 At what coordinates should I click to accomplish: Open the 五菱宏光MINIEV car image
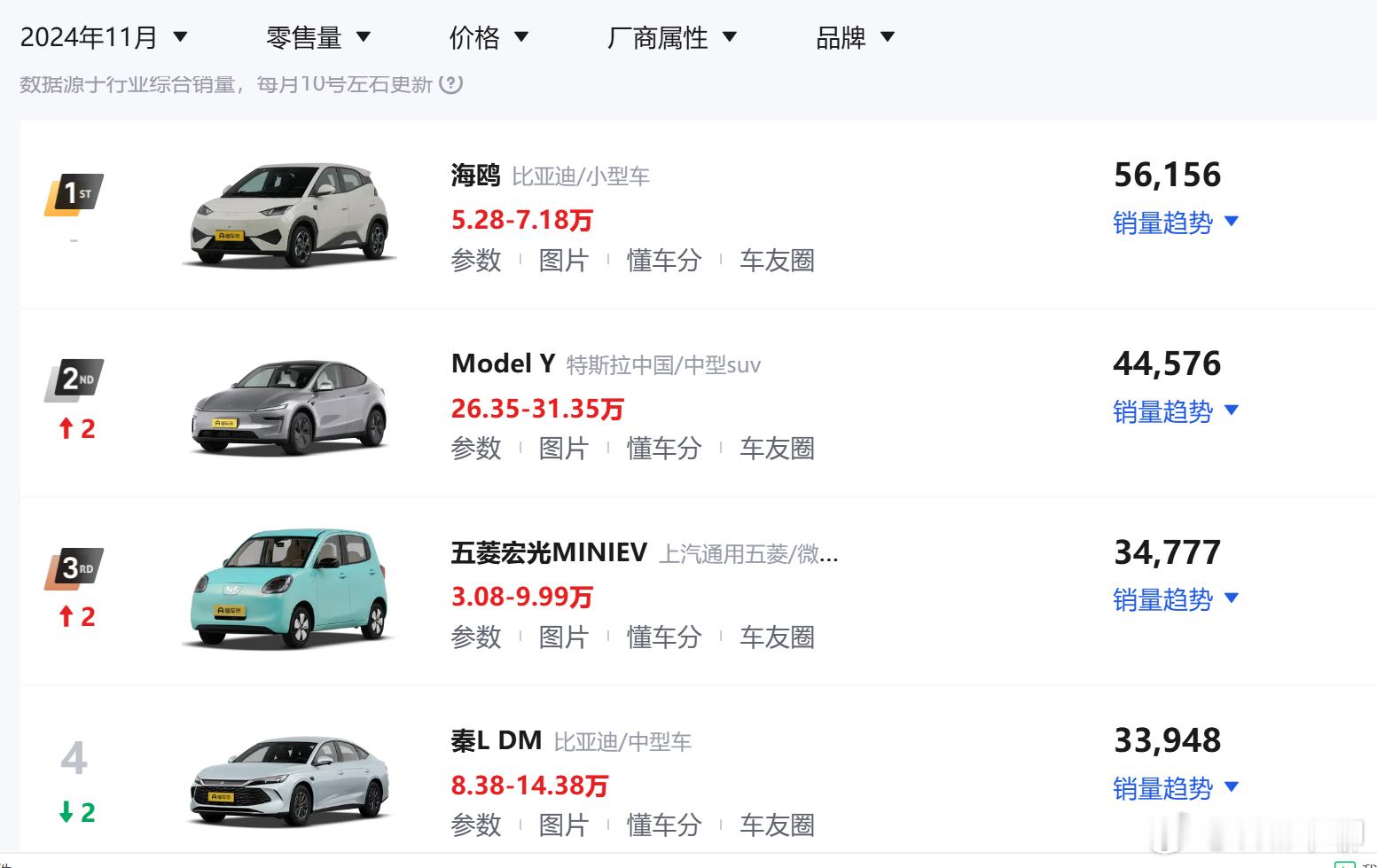(290, 589)
